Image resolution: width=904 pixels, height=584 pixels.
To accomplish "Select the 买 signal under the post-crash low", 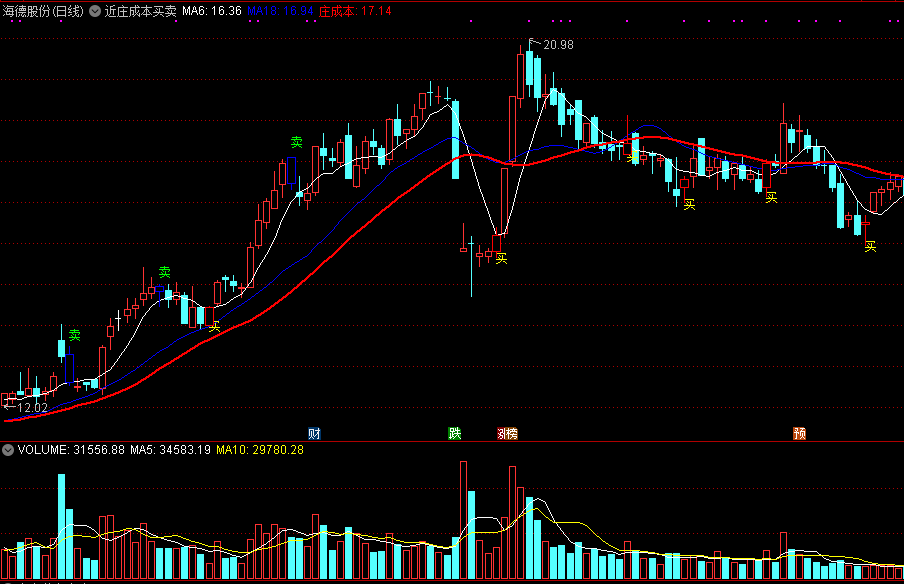I will 502,259.
